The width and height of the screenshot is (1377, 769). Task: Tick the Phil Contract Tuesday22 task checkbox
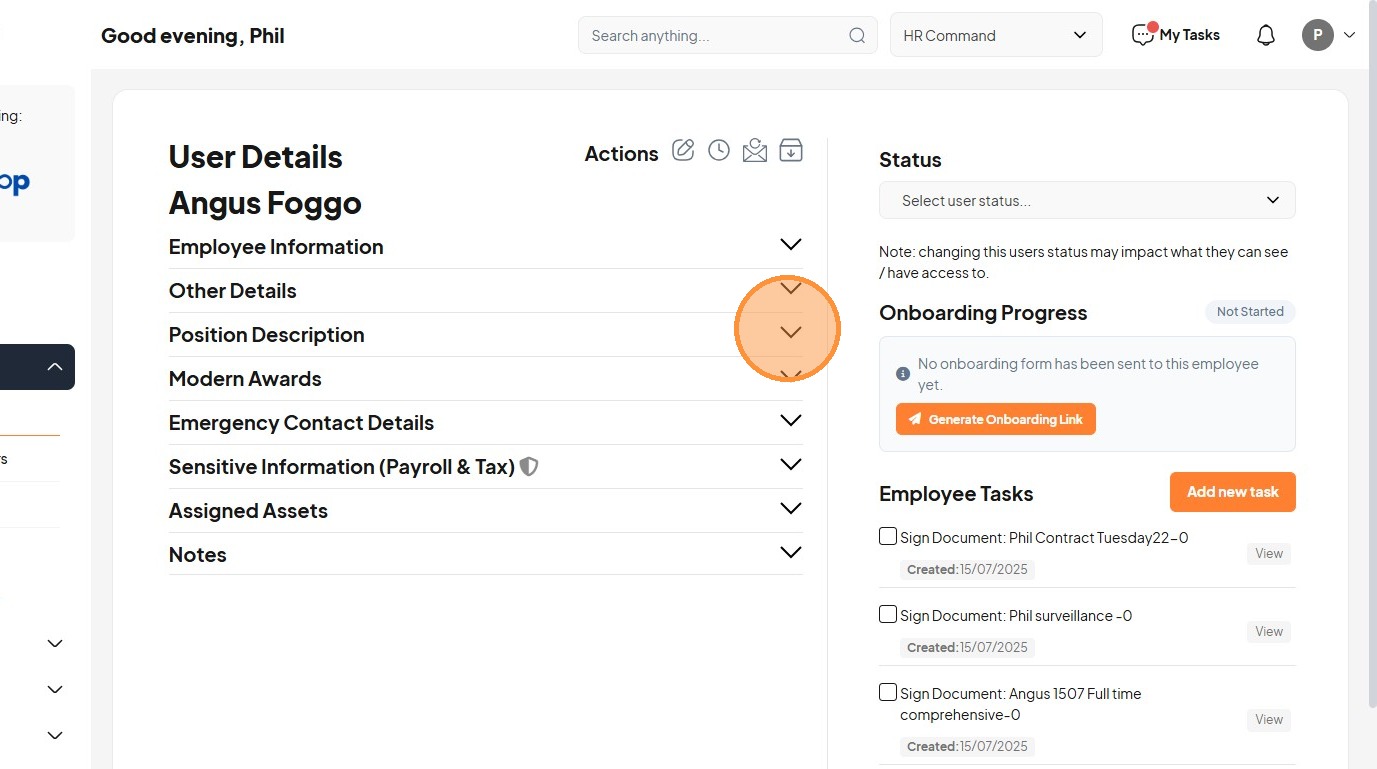coord(888,537)
